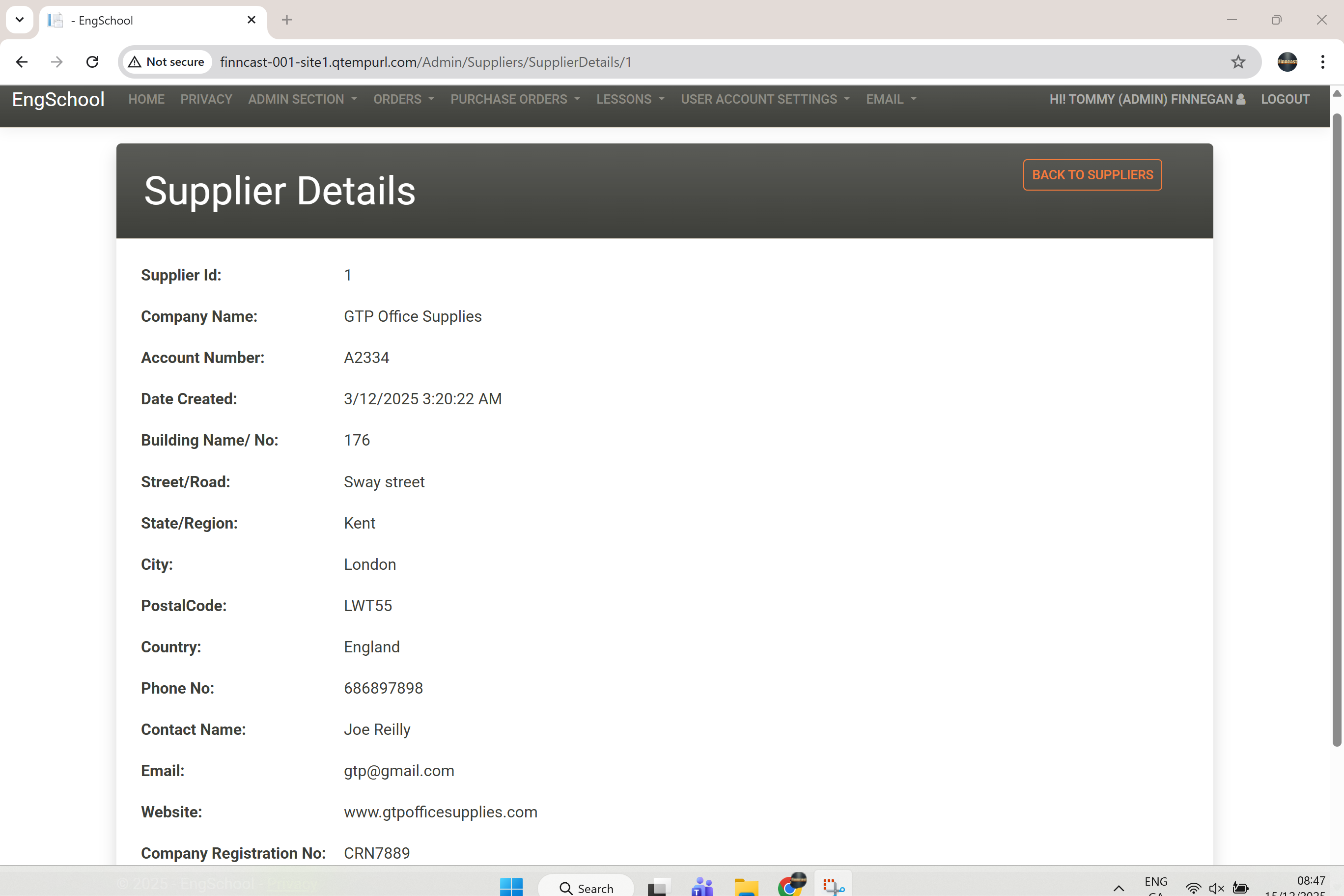
Task: Select the HOME menu item
Action: (x=146, y=99)
